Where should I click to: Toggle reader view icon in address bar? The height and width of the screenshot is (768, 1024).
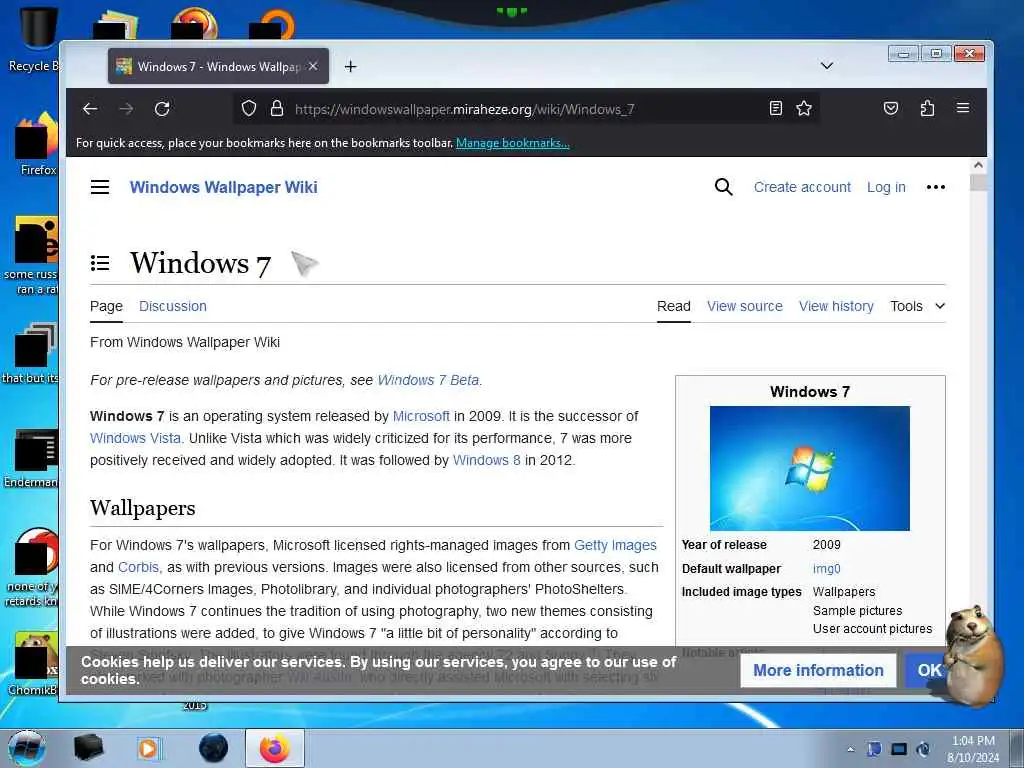(x=775, y=108)
